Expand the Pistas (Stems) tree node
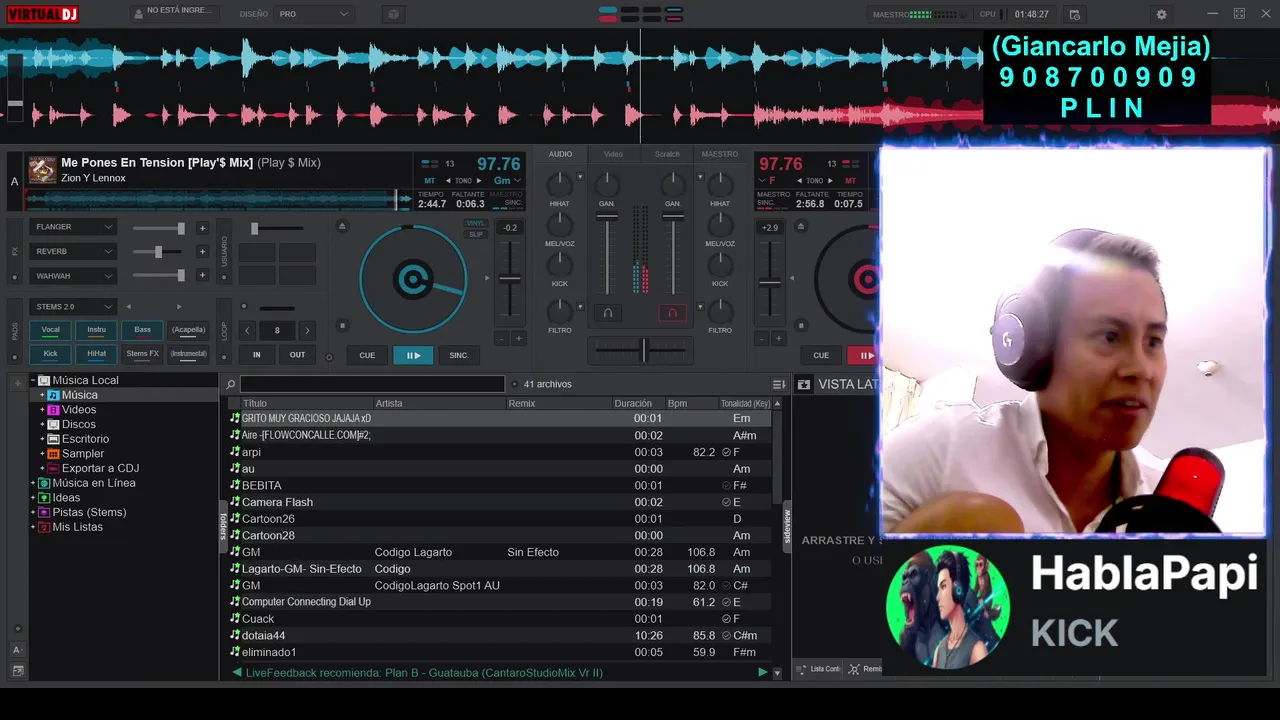Image resolution: width=1280 pixels, height=720 pixels. [x=32, y=512]
